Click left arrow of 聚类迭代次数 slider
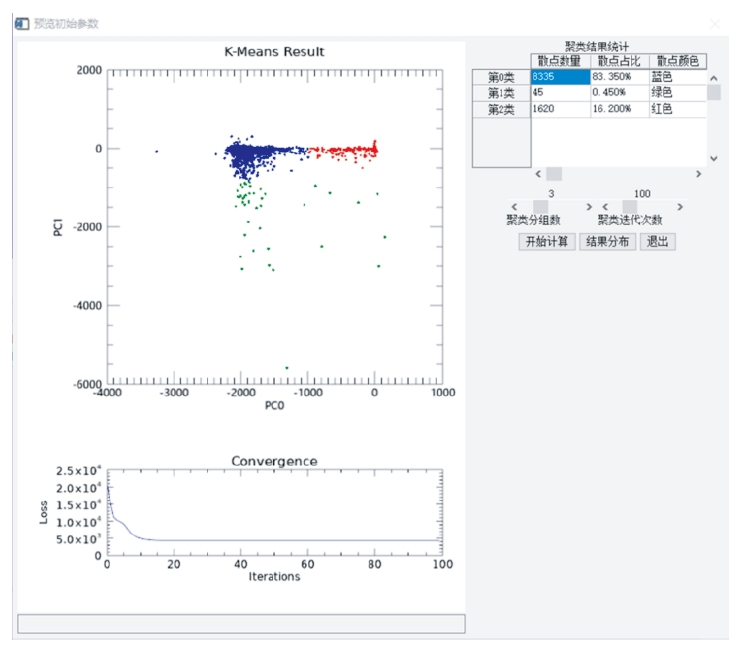The width and height of the screenshot is (739, 650). 604,207
